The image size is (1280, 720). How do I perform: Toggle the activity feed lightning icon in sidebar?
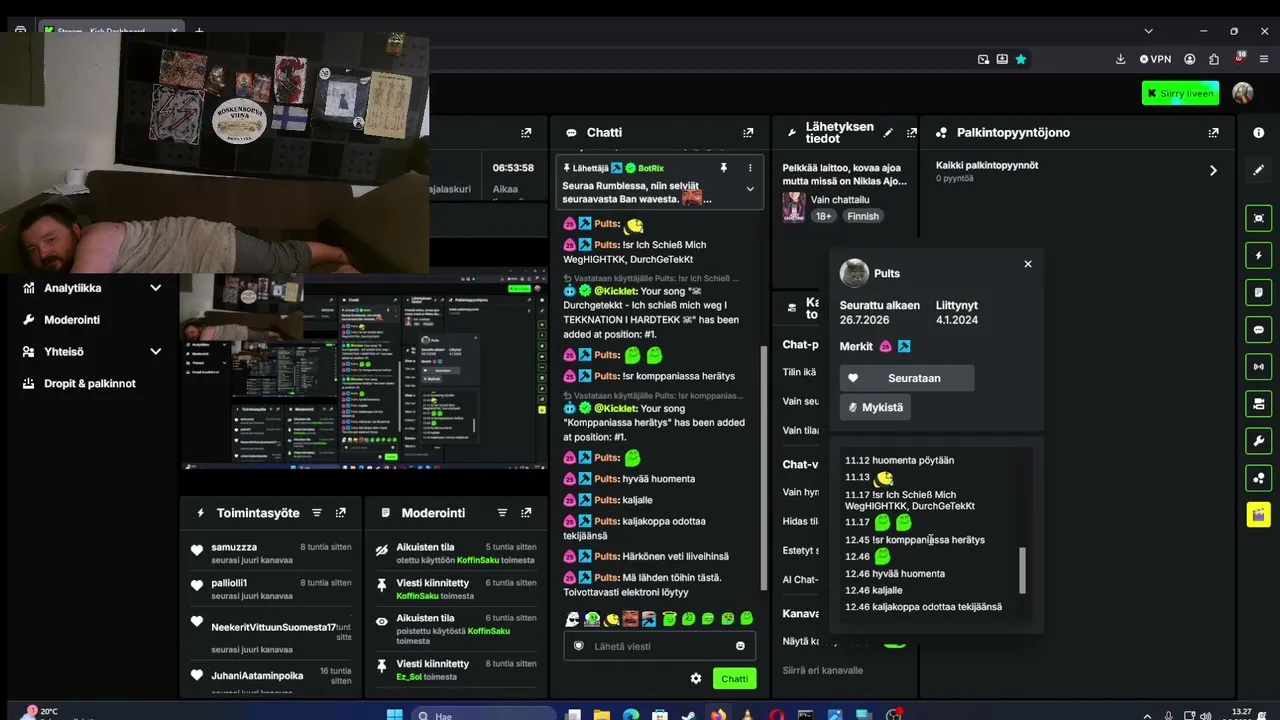click(x=1258, y=255)
